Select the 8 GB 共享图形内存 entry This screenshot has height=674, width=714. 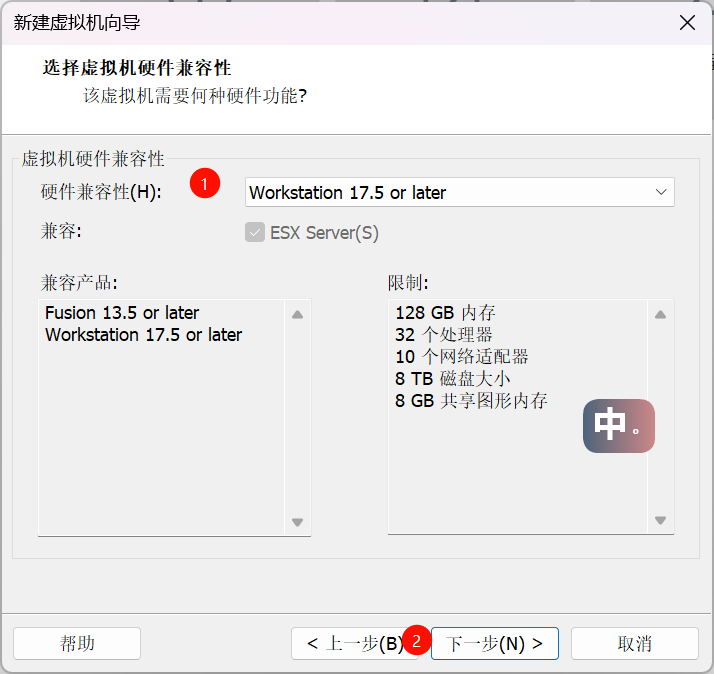tap(471, 401)
